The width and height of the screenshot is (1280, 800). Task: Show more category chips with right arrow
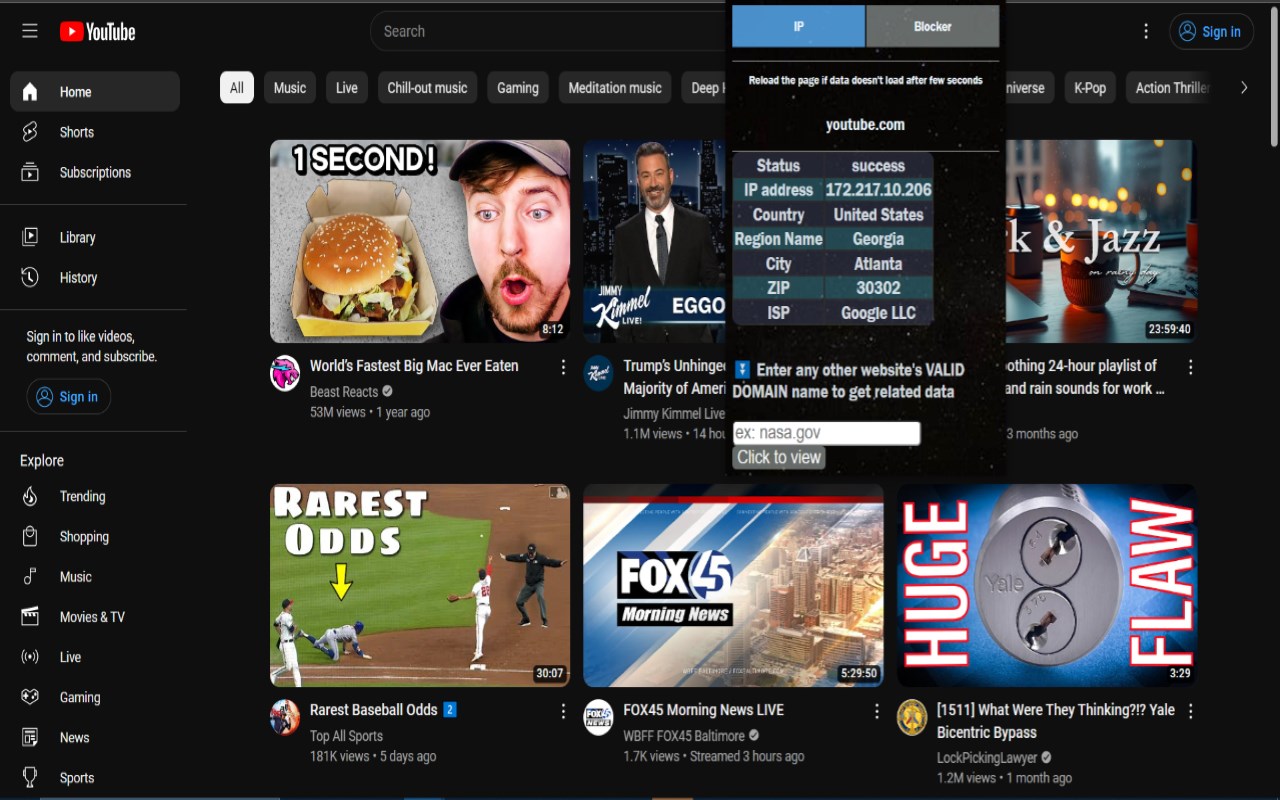tap(1244, 88)
